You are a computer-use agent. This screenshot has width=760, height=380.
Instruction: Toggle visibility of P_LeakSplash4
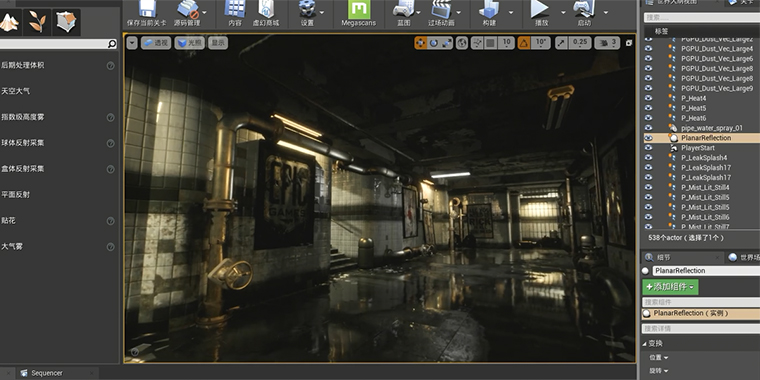point(649,158)
